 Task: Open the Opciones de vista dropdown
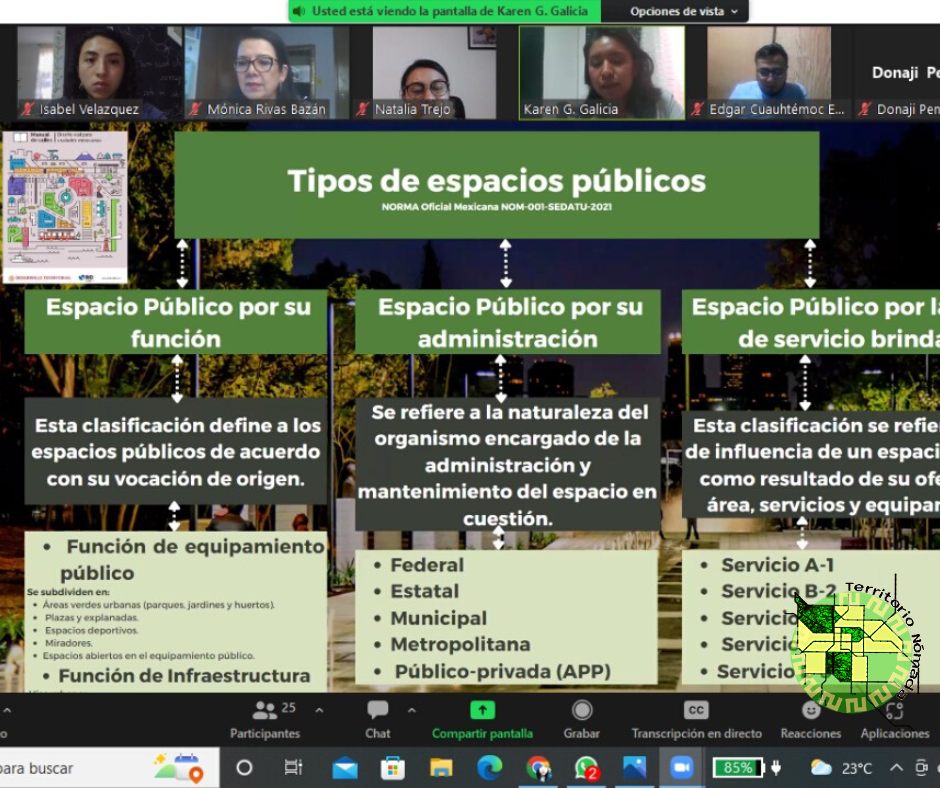click(684, 12)
